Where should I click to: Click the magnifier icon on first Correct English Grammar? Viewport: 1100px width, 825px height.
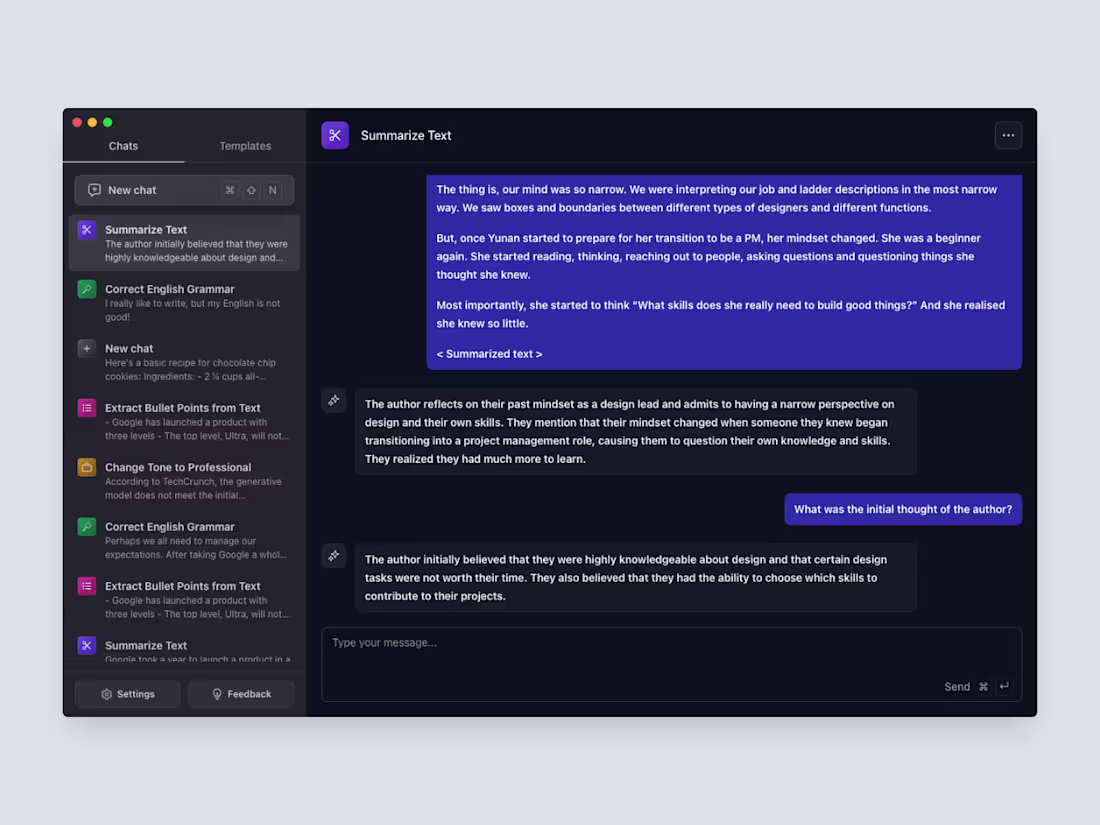87,289
